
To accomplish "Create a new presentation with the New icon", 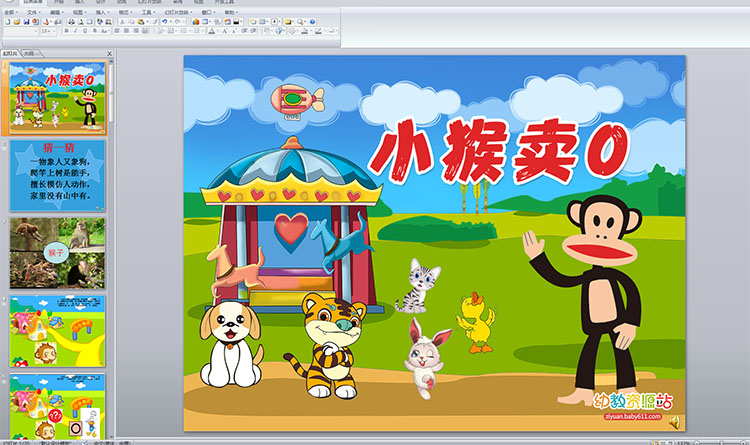I will click(x=8, y=22).
